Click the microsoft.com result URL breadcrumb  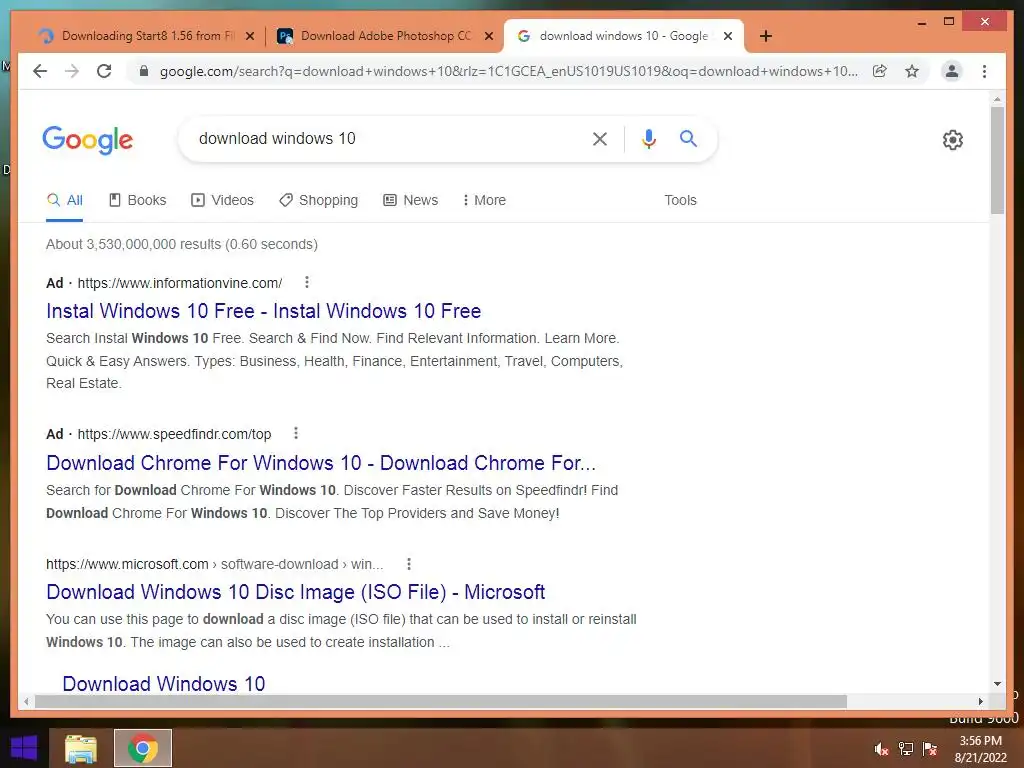(214, 564)
